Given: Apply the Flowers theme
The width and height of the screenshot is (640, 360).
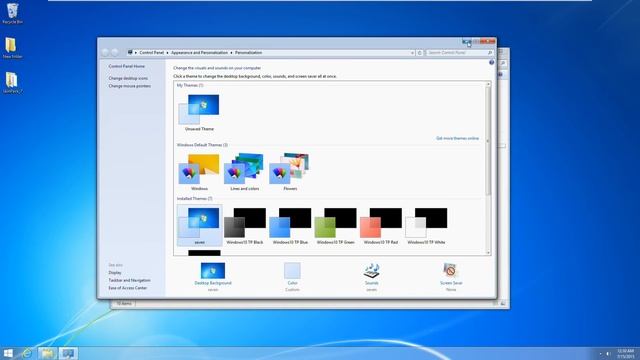Looking at the screenshot, I should [x=290, y=169].
